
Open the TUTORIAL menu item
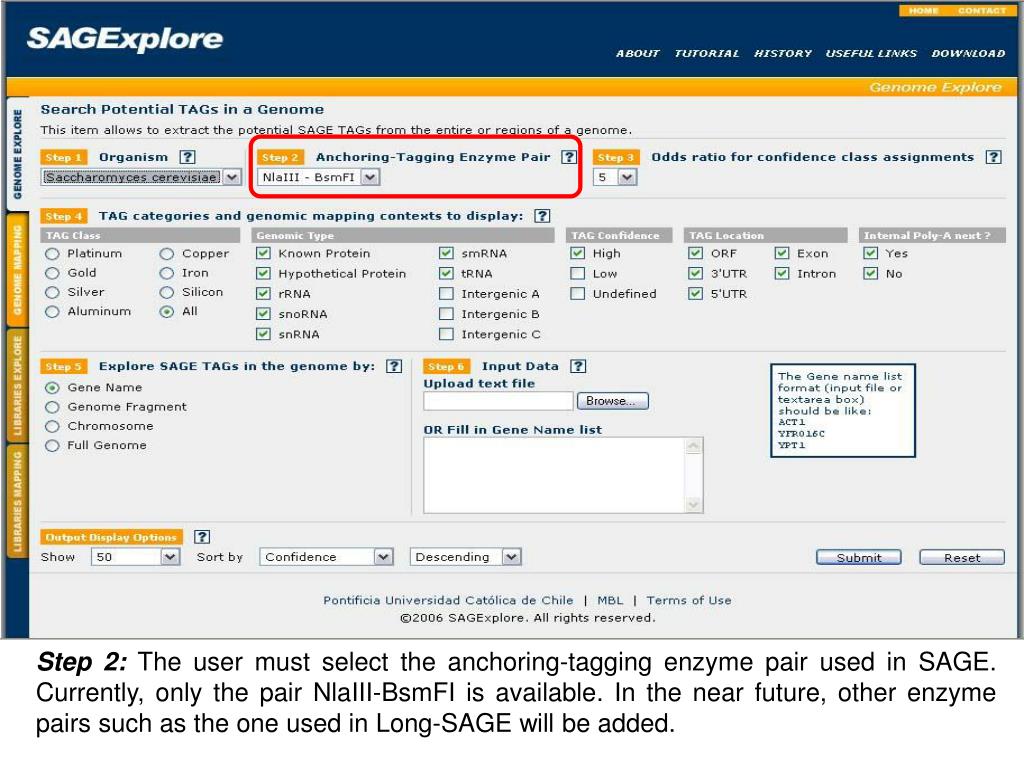click(707, 54)
